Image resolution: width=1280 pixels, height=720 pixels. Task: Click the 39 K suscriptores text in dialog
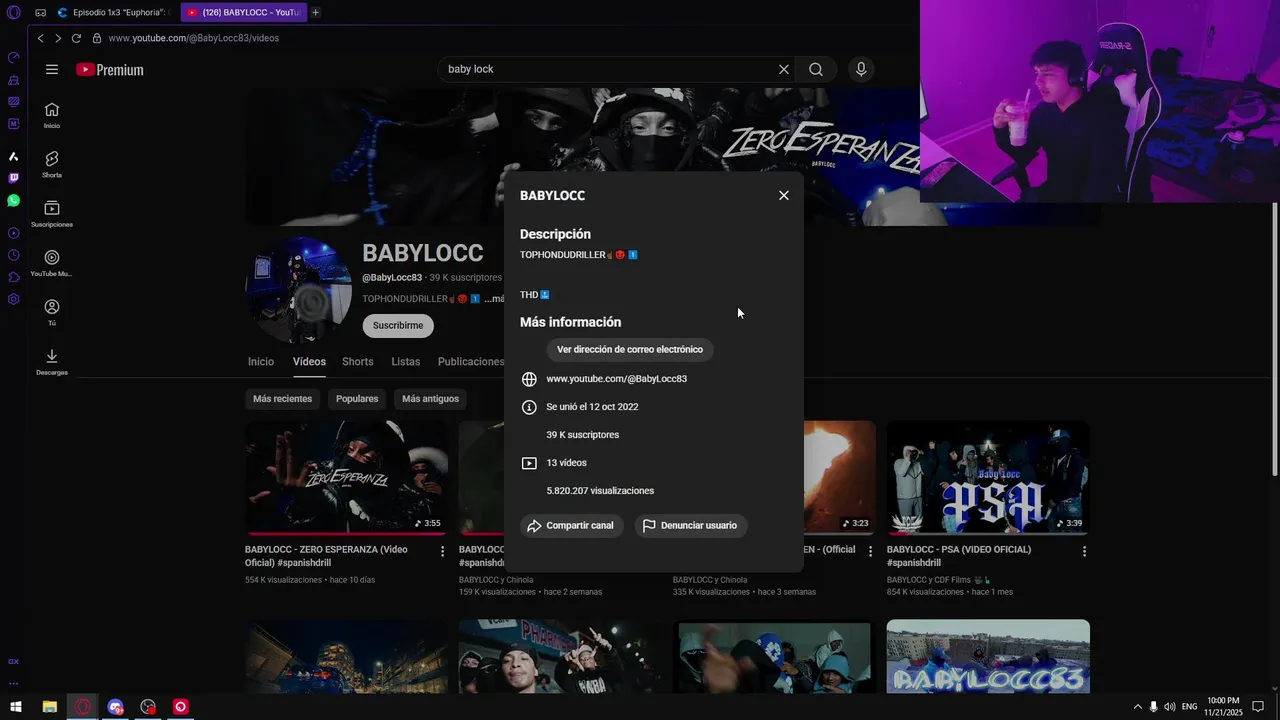pyautogui.click(x=583, y=435)
